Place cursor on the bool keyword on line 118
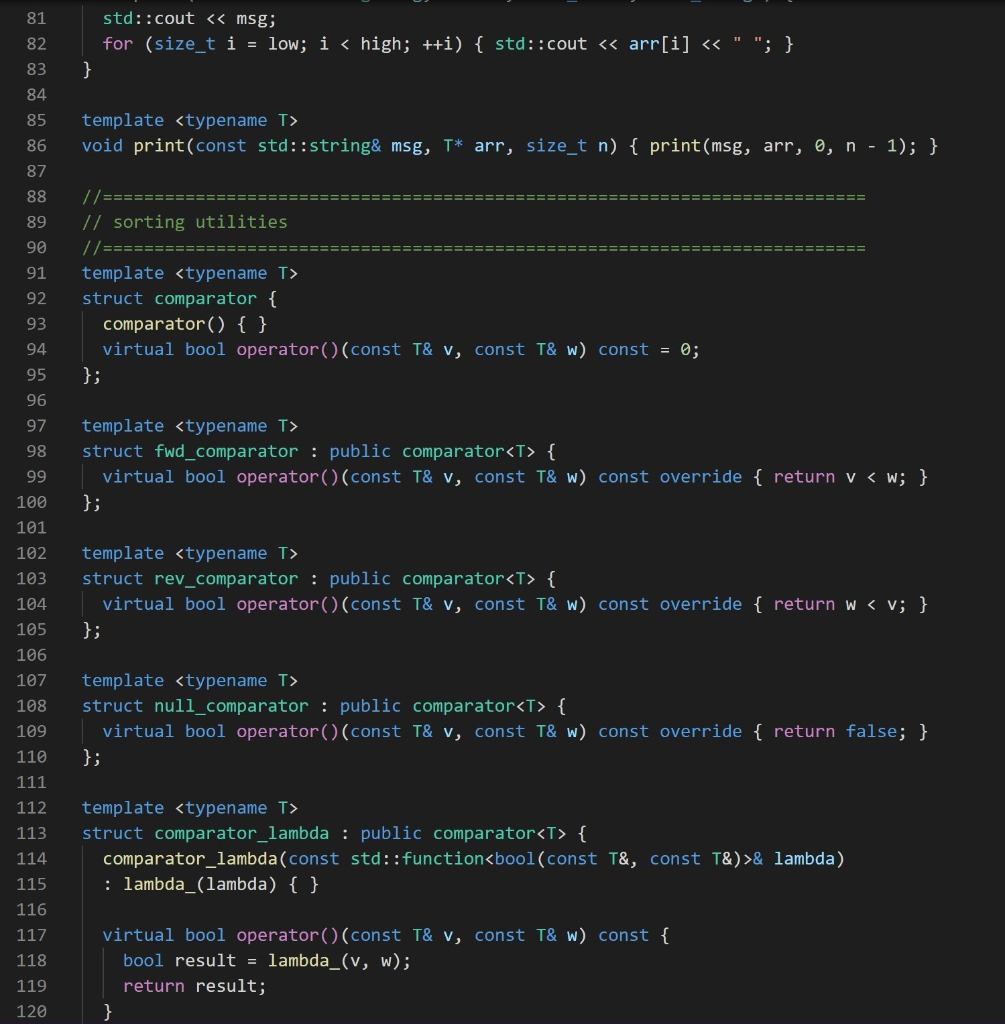 [x=143, y=960]
